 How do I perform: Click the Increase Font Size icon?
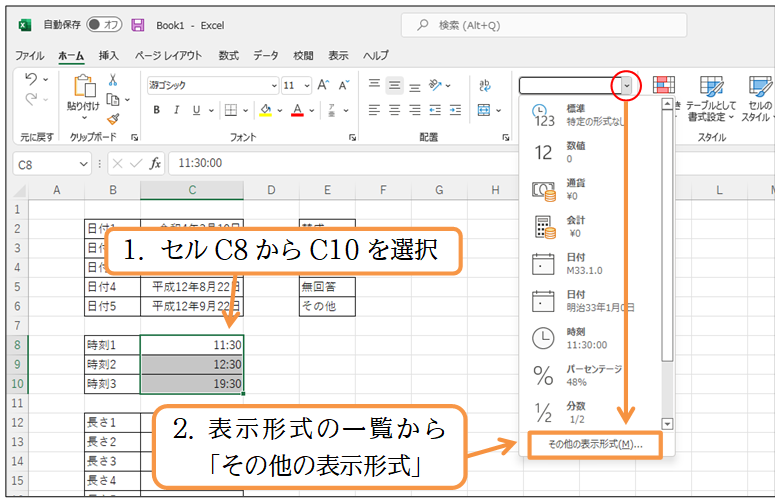(324, 85)
